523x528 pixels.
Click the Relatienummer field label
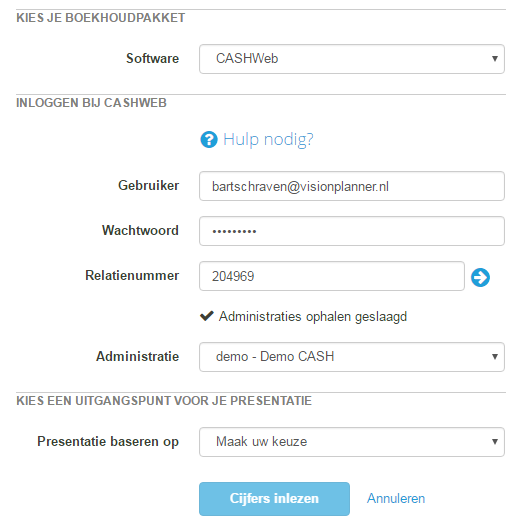[132, 275]
